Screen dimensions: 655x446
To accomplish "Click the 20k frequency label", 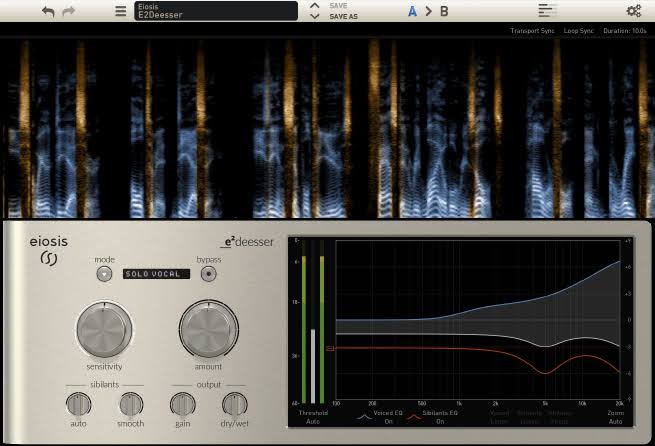I will click(x=619, y=403).
